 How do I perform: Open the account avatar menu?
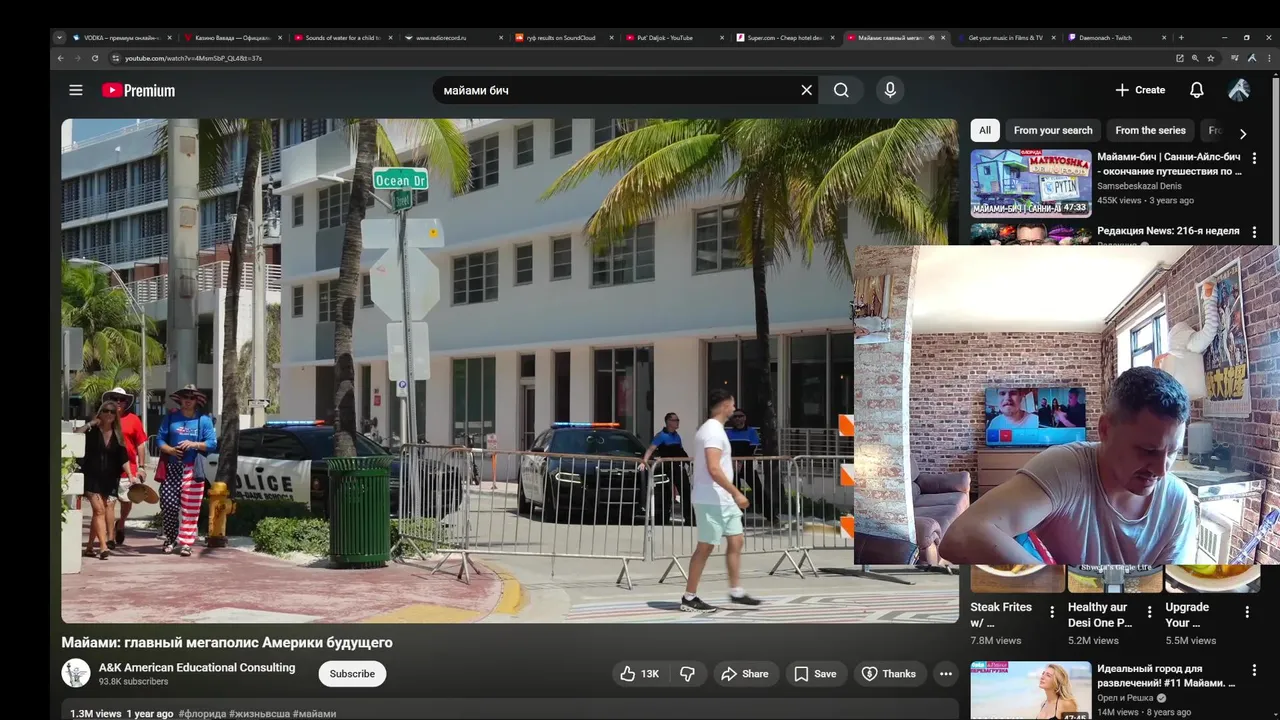click(x=1238, y=90)
